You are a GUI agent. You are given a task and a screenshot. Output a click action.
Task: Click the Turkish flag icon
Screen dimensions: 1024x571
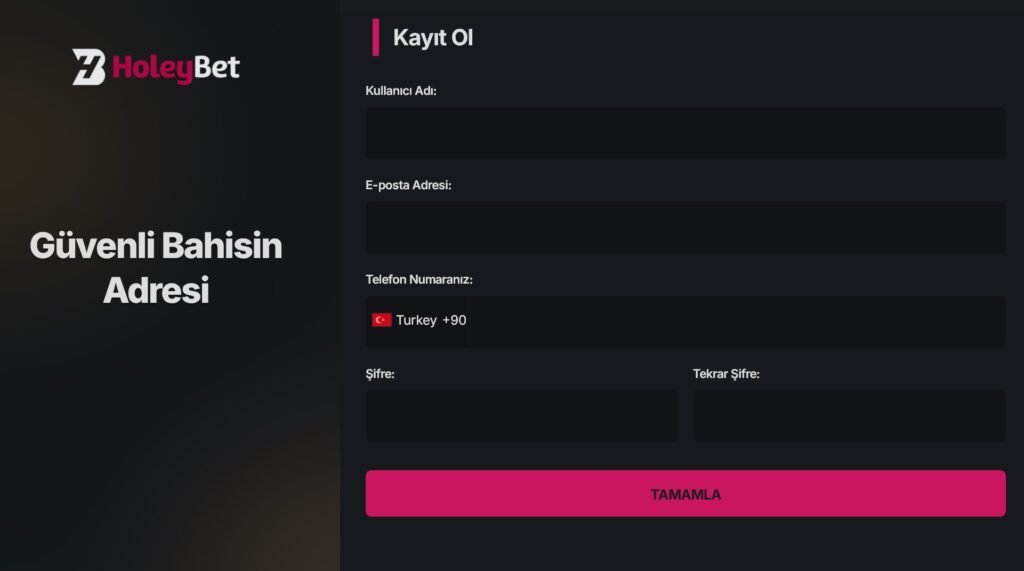point(381,320)
